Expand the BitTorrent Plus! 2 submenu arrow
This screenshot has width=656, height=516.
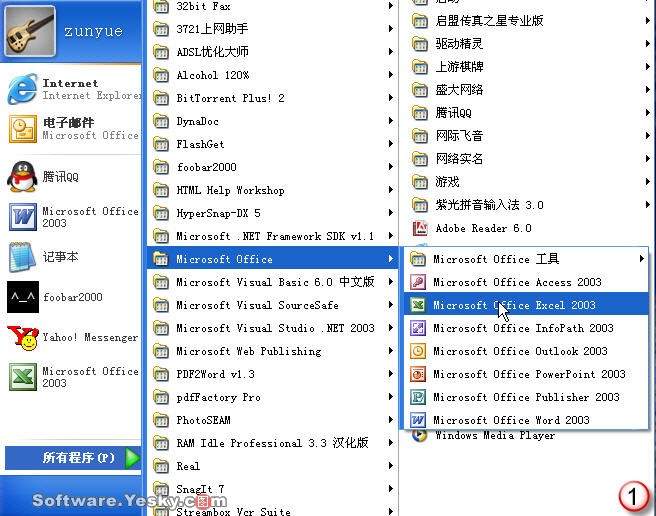pos(390,98)
